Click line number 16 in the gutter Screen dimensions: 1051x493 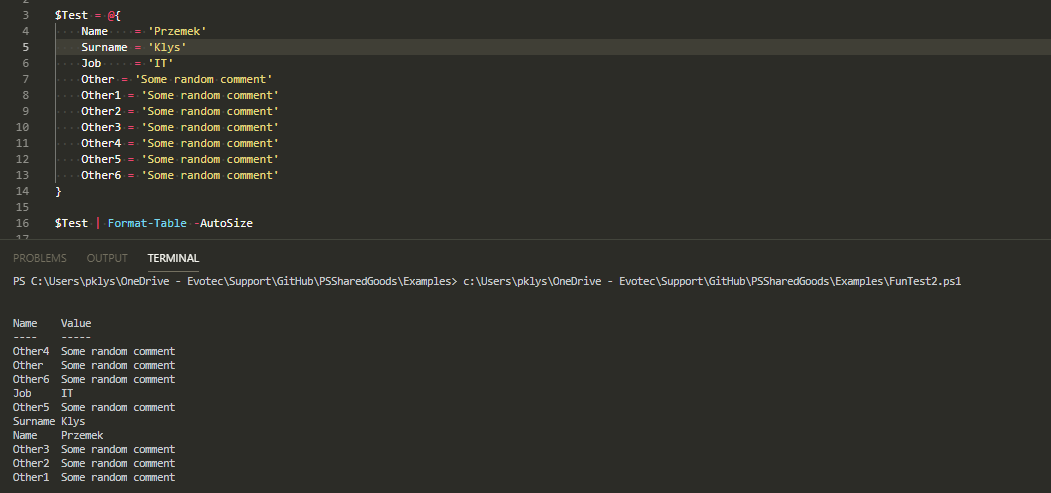22,223
